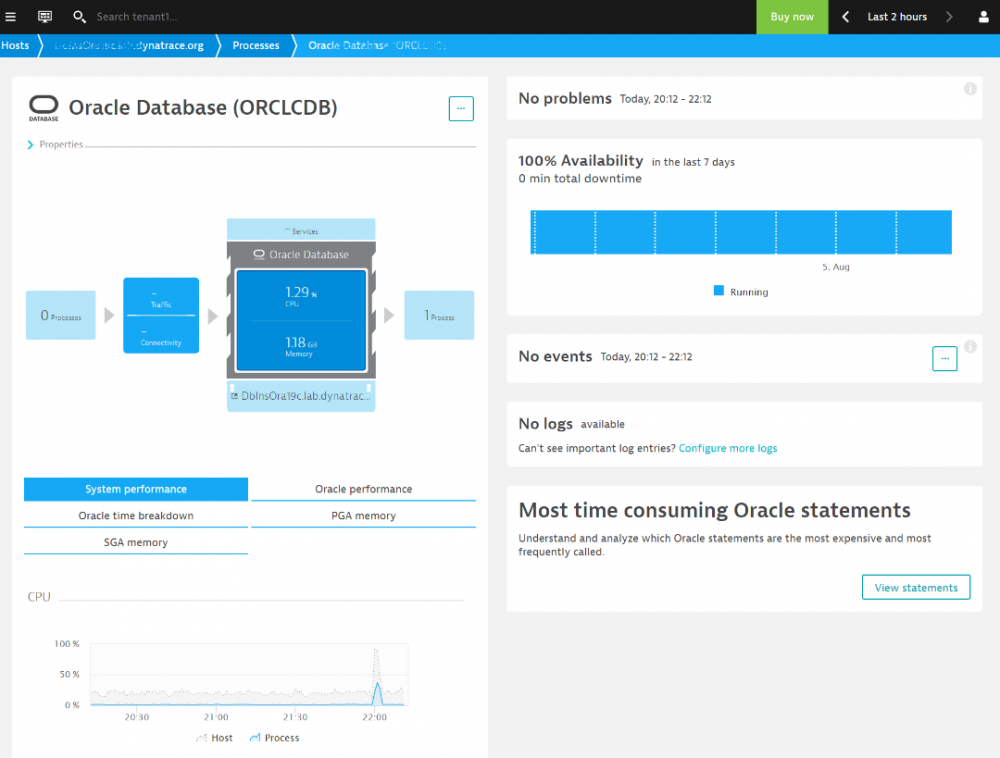Click the Oracle database logo icon

[x=43, y=108]
